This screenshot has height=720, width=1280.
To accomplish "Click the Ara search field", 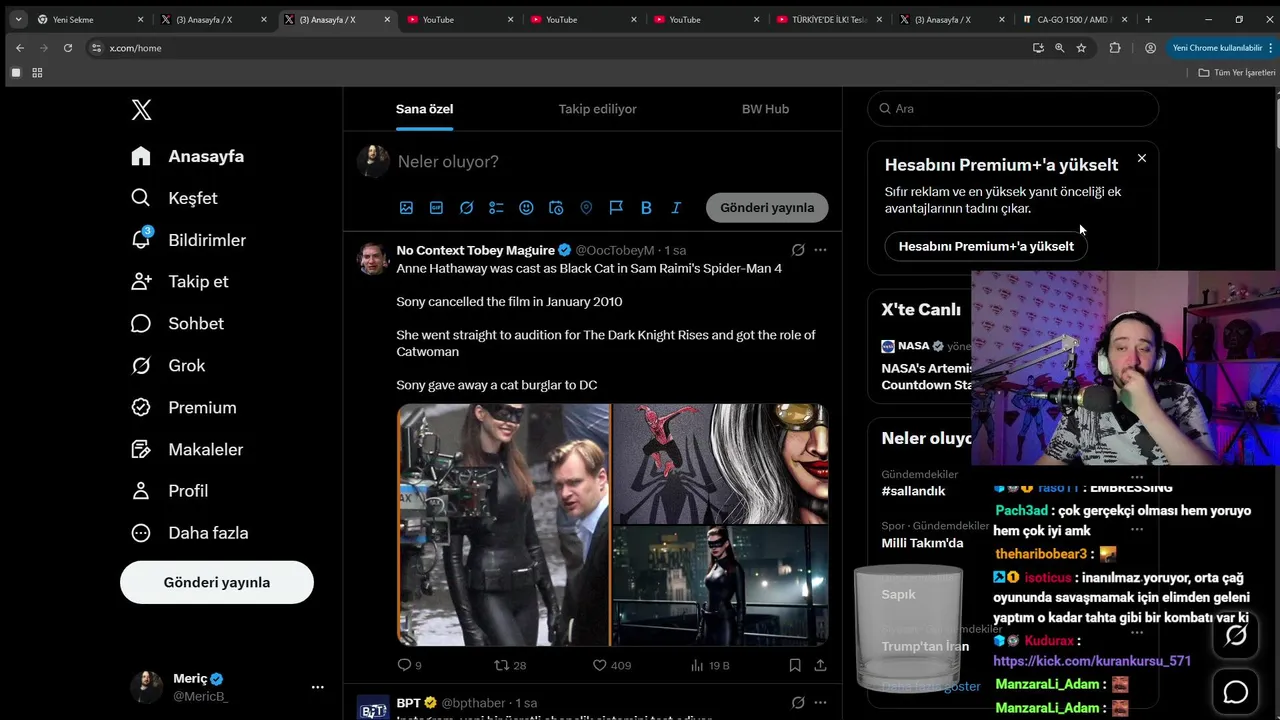I will [x=1013, y=109].
